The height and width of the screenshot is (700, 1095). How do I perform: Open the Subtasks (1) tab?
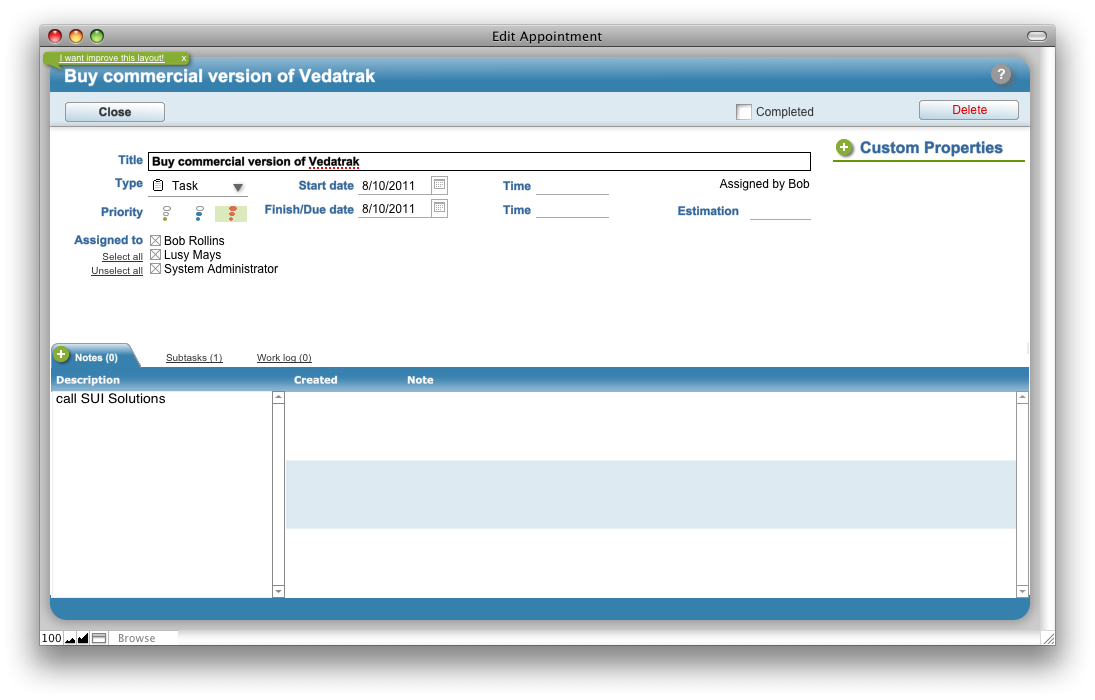click(x=194, y=358)
